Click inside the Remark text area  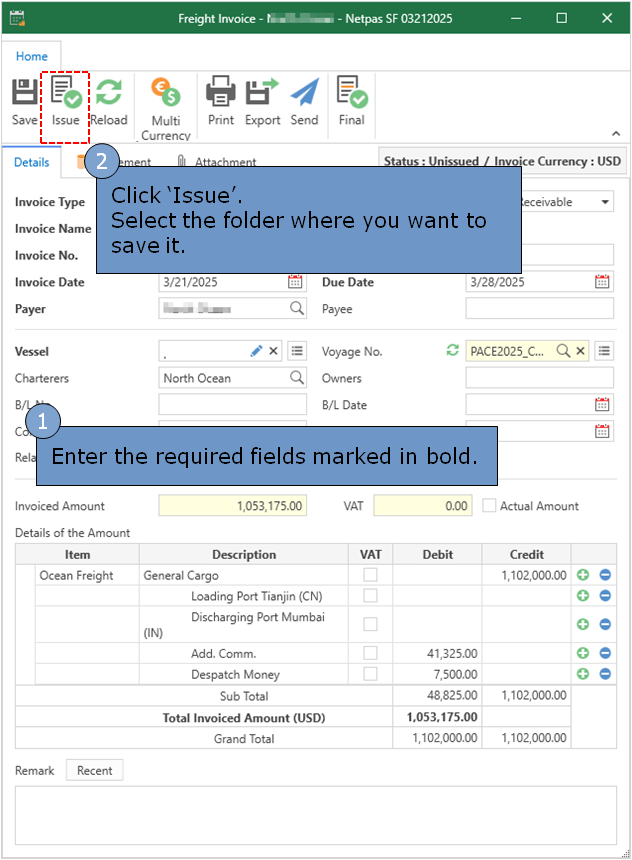click(x=315, y=815)
